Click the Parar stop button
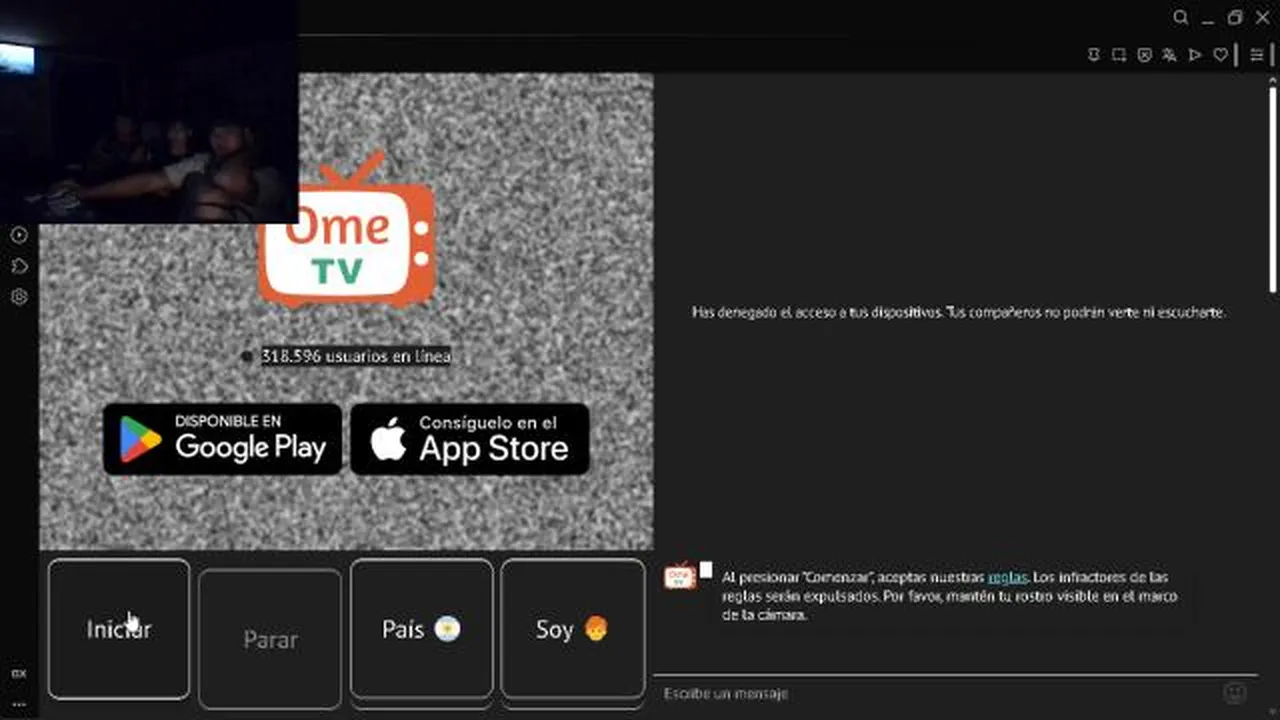The height and width of the screenshot is (720, 1280). [270, 639]
